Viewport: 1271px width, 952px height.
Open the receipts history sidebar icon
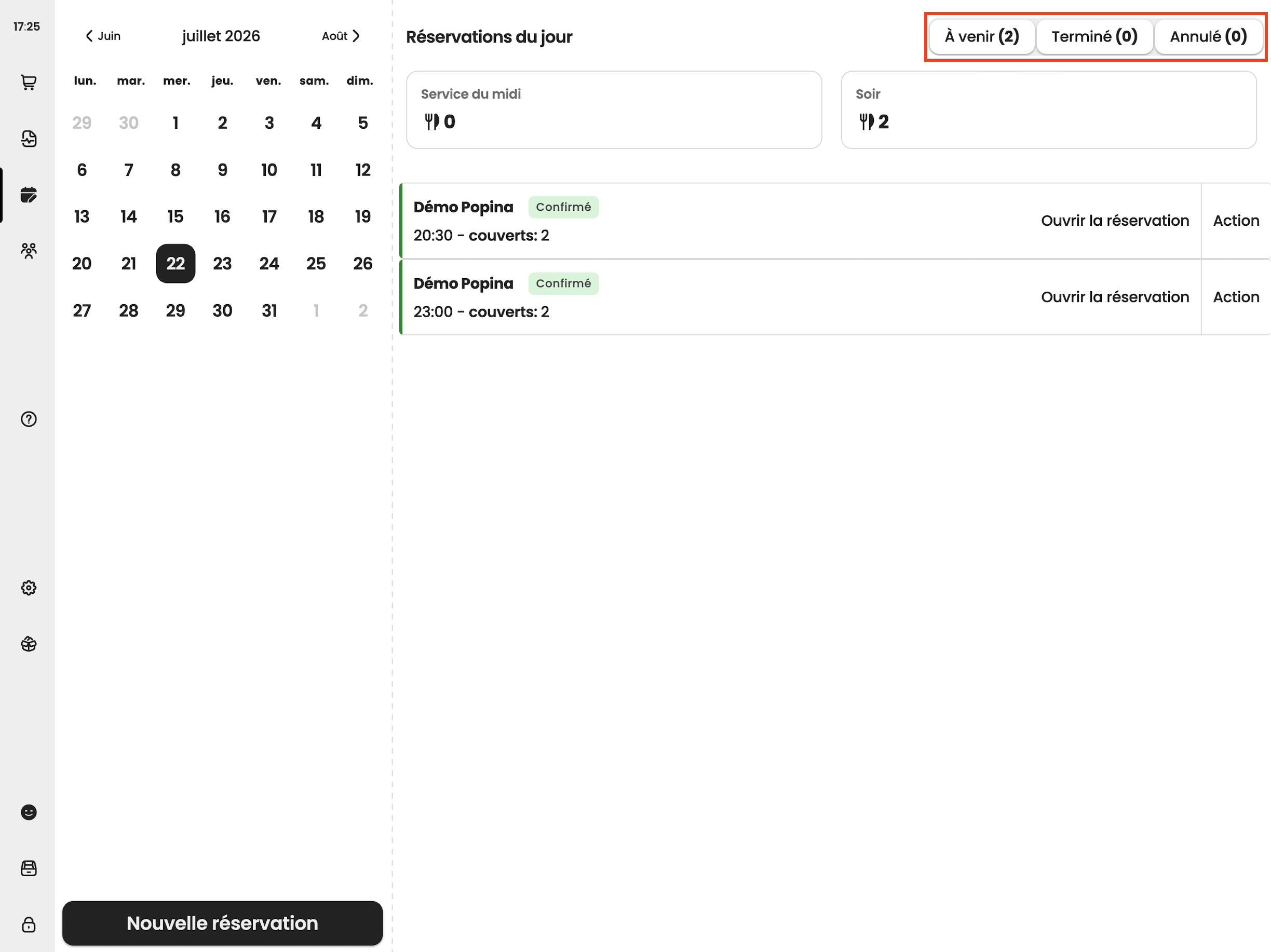[29, 139]
